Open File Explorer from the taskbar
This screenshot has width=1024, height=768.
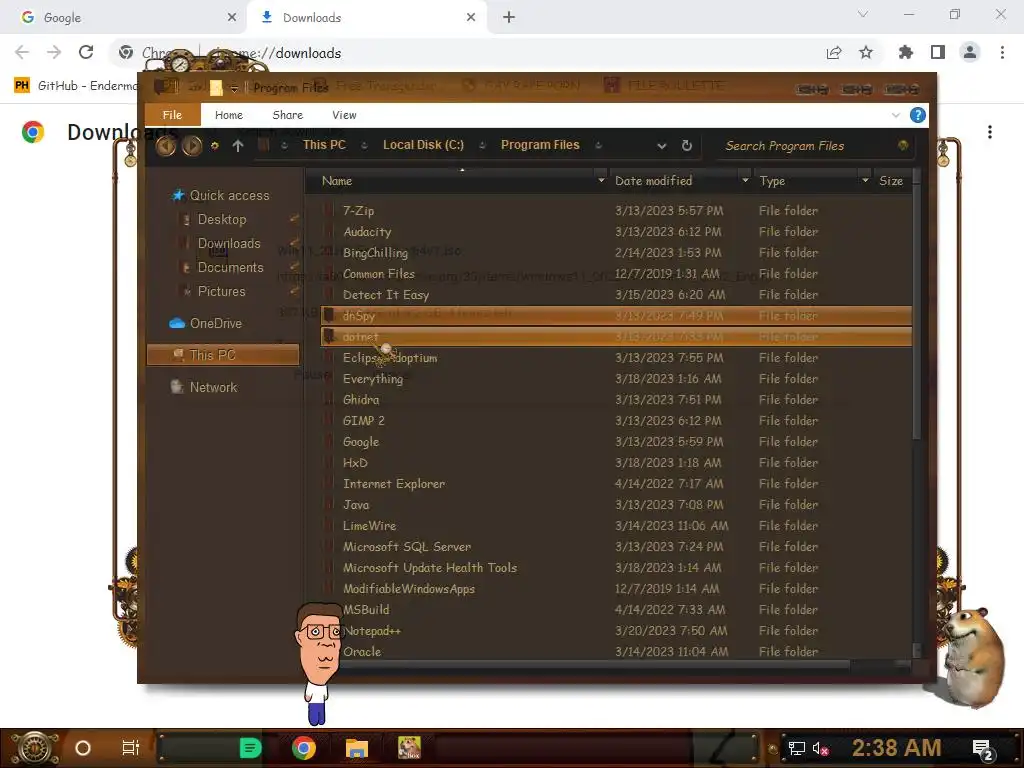click(357, 748)
